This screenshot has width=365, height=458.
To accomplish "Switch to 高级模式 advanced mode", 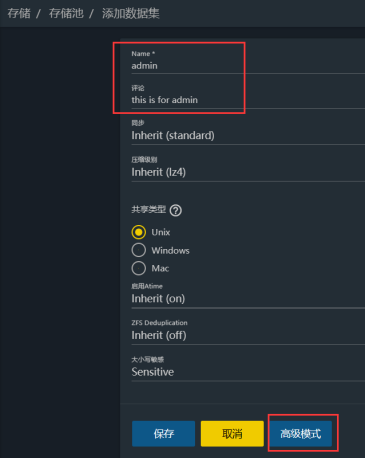I will click(x=301, y=434).
